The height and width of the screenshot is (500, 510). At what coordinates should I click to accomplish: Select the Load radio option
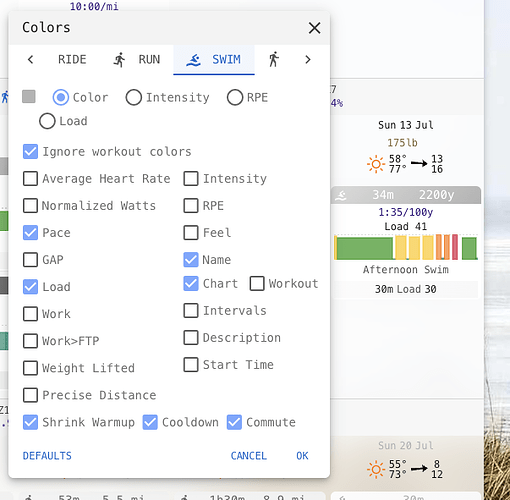(x=47, y=121)
